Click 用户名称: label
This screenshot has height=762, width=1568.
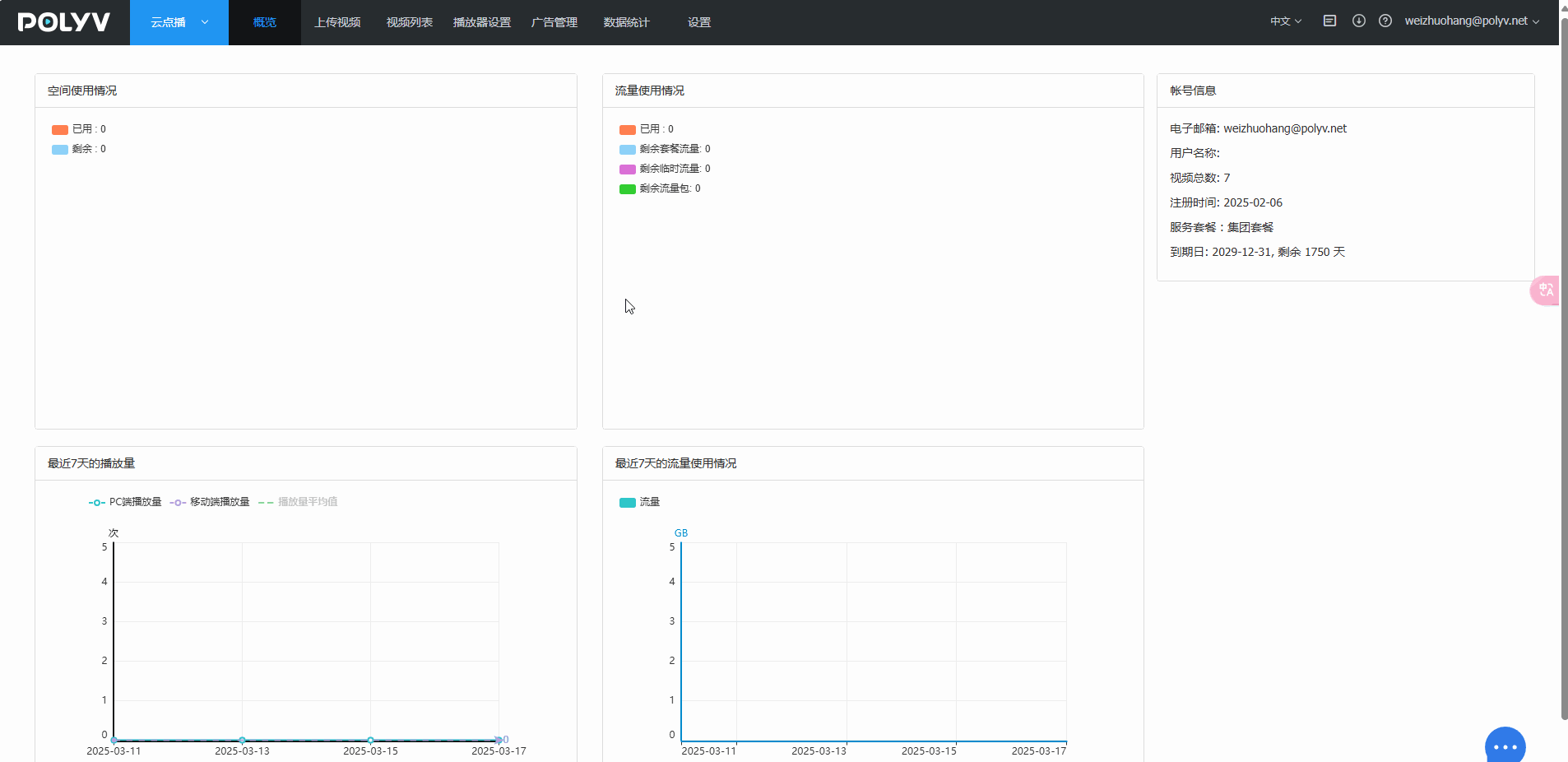tap(1195, 153)
